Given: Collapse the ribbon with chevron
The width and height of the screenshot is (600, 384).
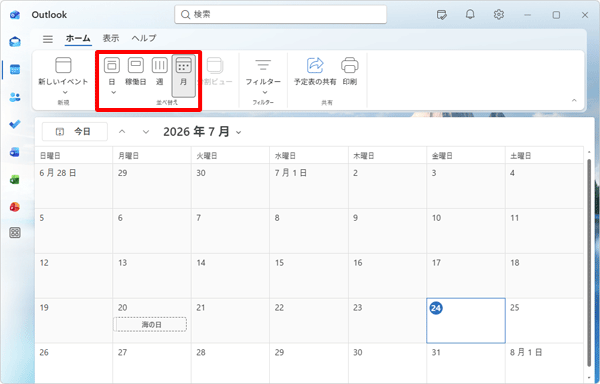Looking at the screenshot, I should (x=574, y=100).
